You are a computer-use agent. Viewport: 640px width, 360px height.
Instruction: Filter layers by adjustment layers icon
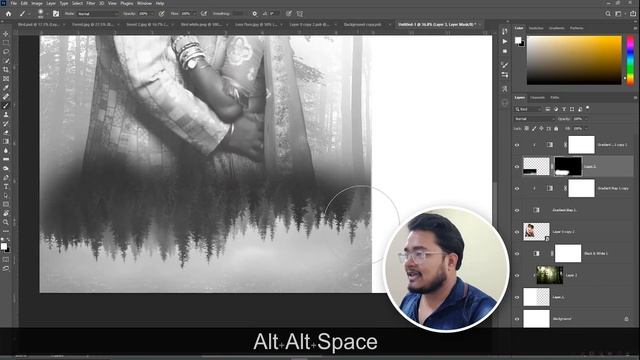click(556, 109)
